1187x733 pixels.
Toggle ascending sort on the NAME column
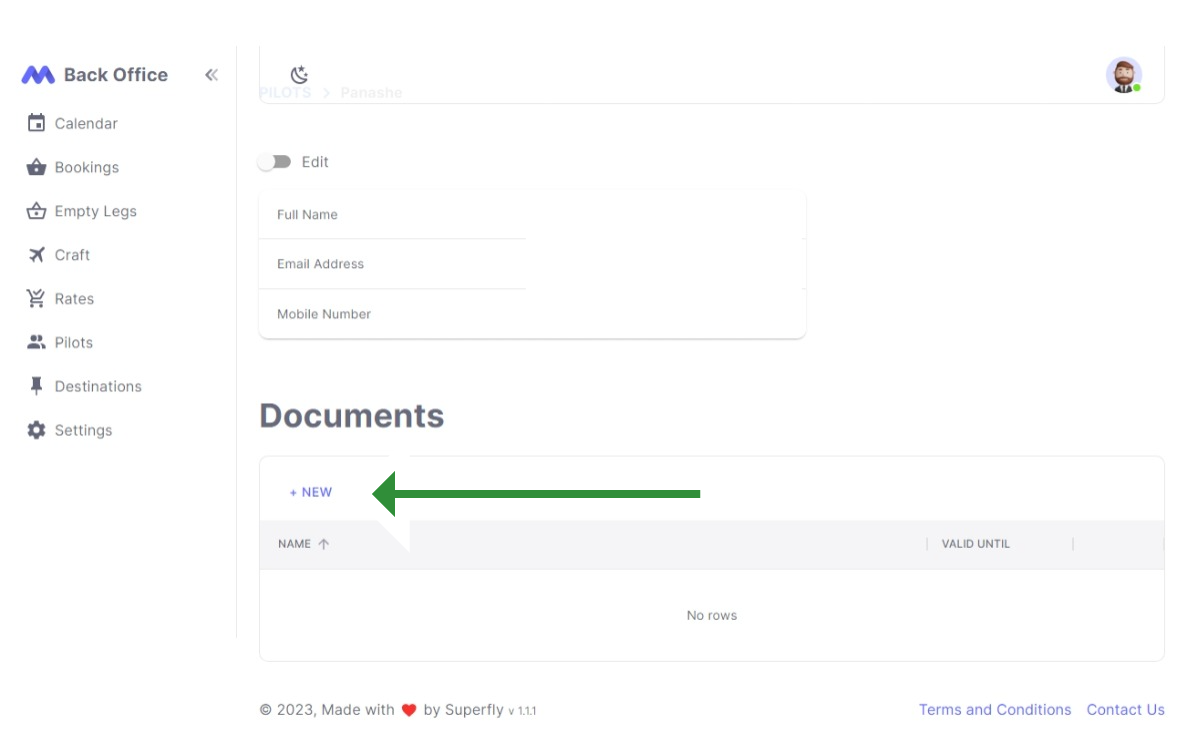coord(325,544)
